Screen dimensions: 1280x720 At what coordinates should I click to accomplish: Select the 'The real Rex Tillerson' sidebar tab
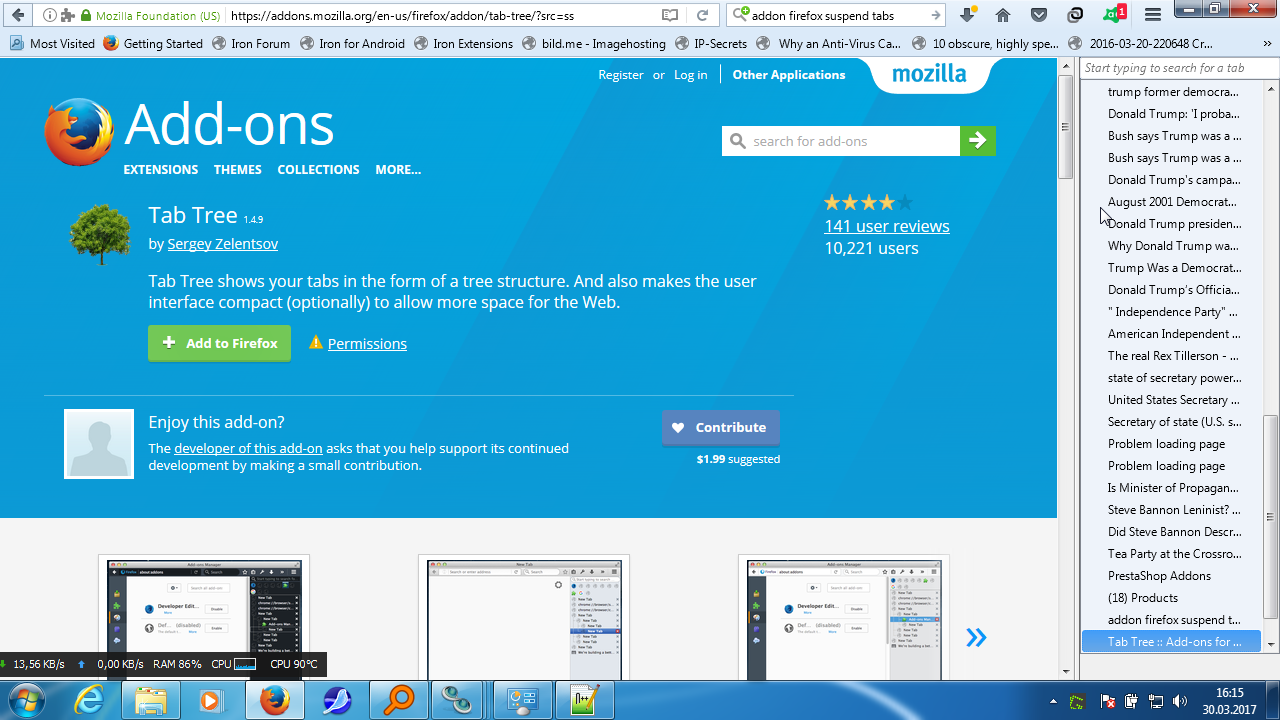(x=1171, y=356)
